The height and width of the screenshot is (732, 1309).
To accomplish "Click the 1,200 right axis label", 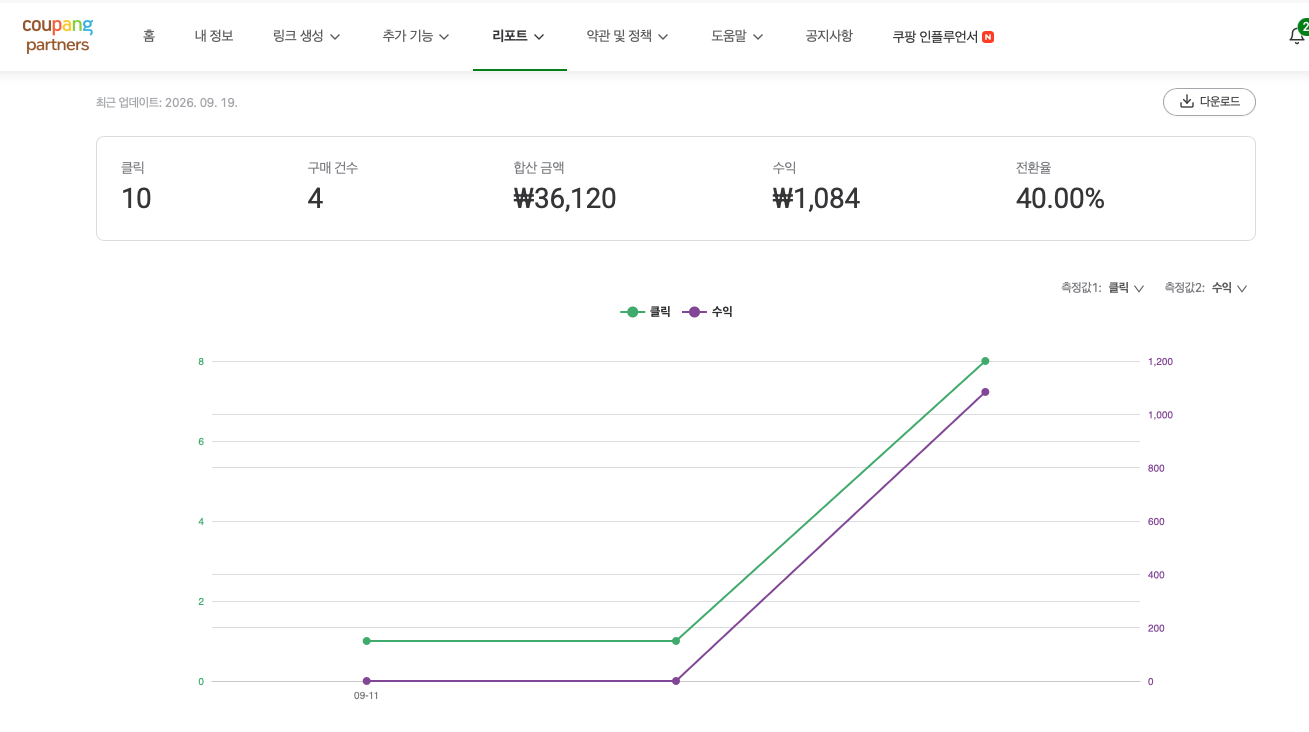I will click(1160, 361).
